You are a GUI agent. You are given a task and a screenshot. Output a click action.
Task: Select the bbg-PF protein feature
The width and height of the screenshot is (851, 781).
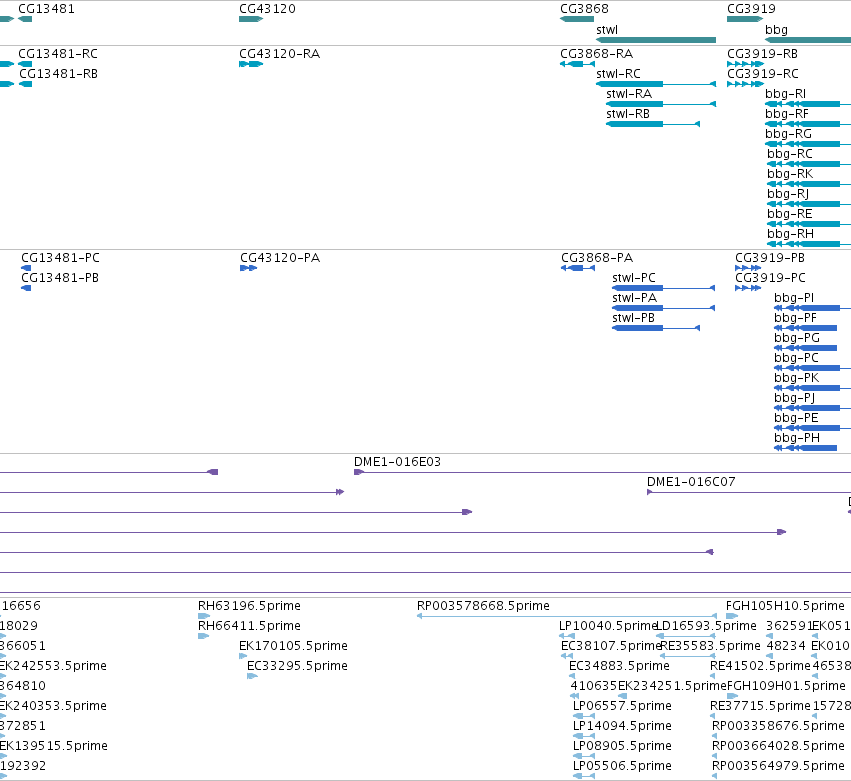(805, 328)
